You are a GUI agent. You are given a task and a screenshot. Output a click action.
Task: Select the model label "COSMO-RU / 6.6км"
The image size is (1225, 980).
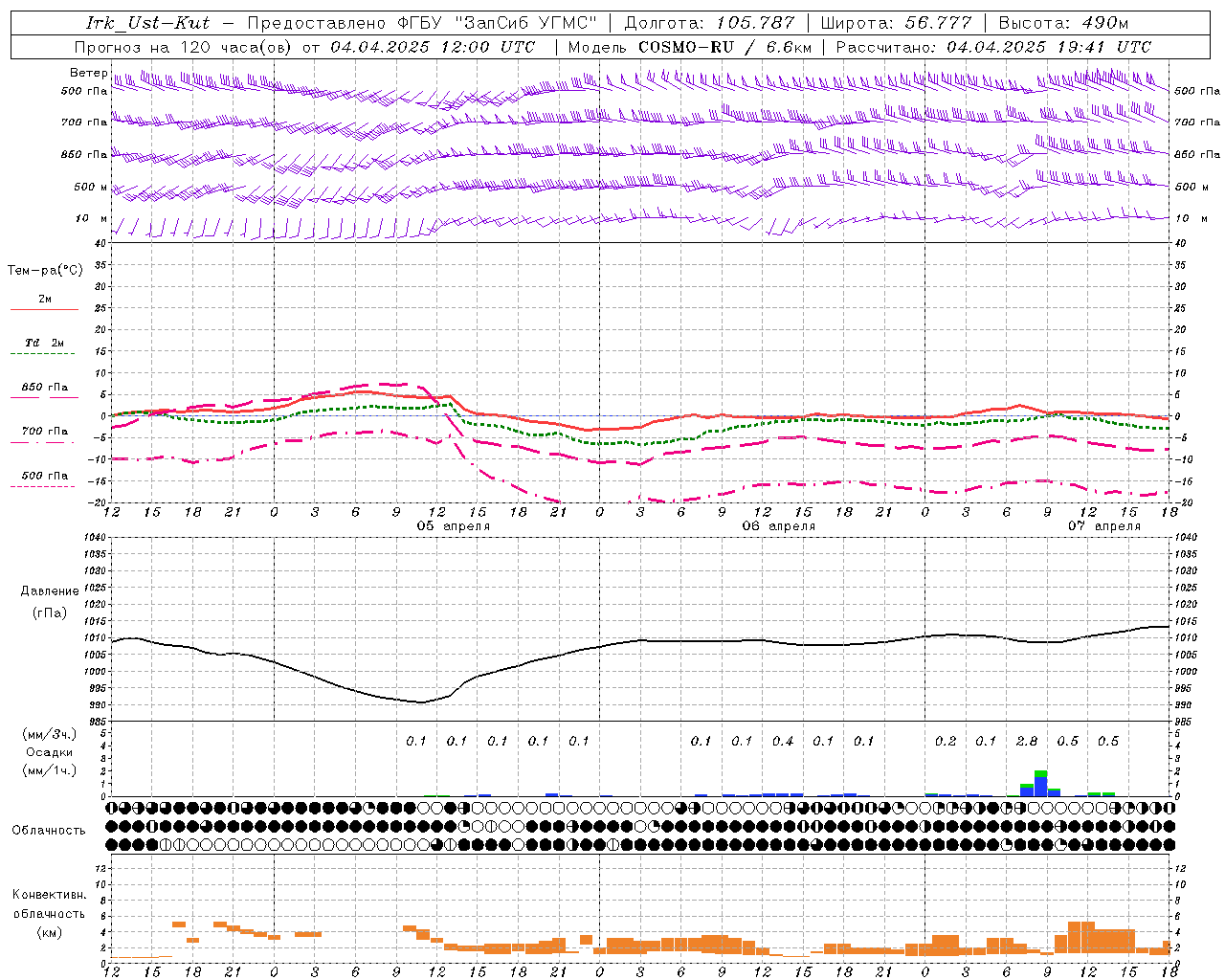pos(724,47)
